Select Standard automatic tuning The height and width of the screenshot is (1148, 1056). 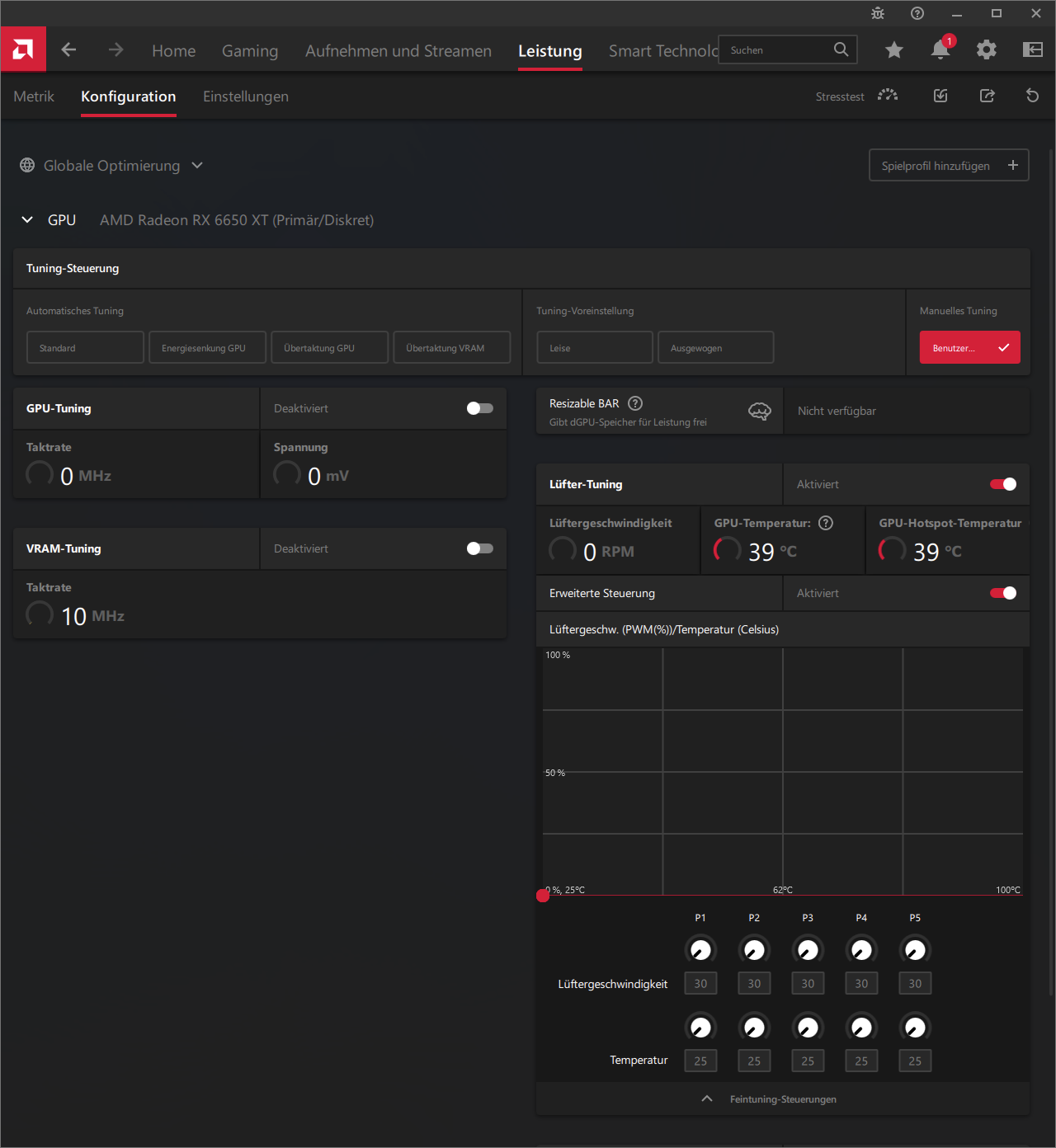(86, 347)
